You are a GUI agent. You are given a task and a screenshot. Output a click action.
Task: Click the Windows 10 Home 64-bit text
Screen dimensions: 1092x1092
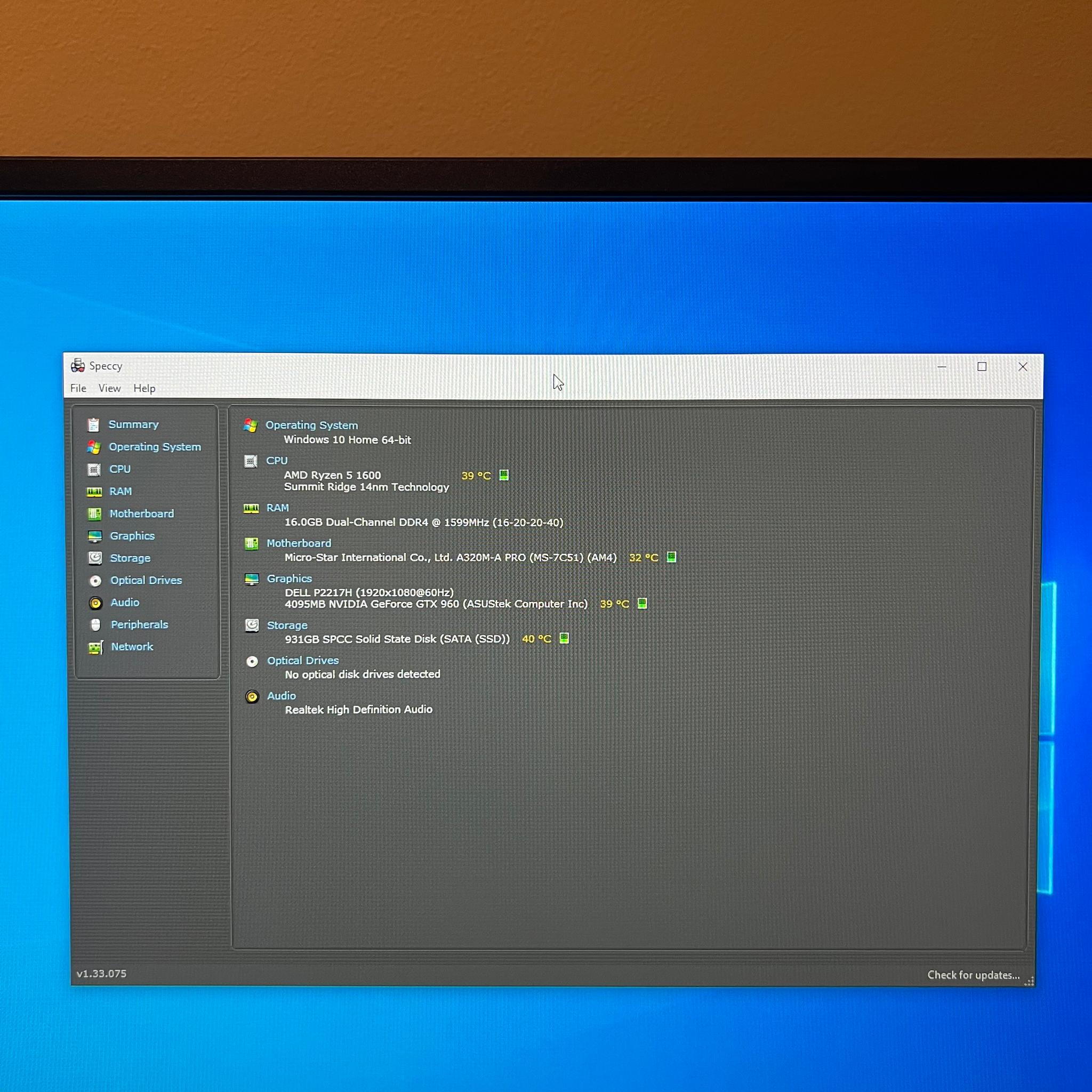[x=348, y=440]
